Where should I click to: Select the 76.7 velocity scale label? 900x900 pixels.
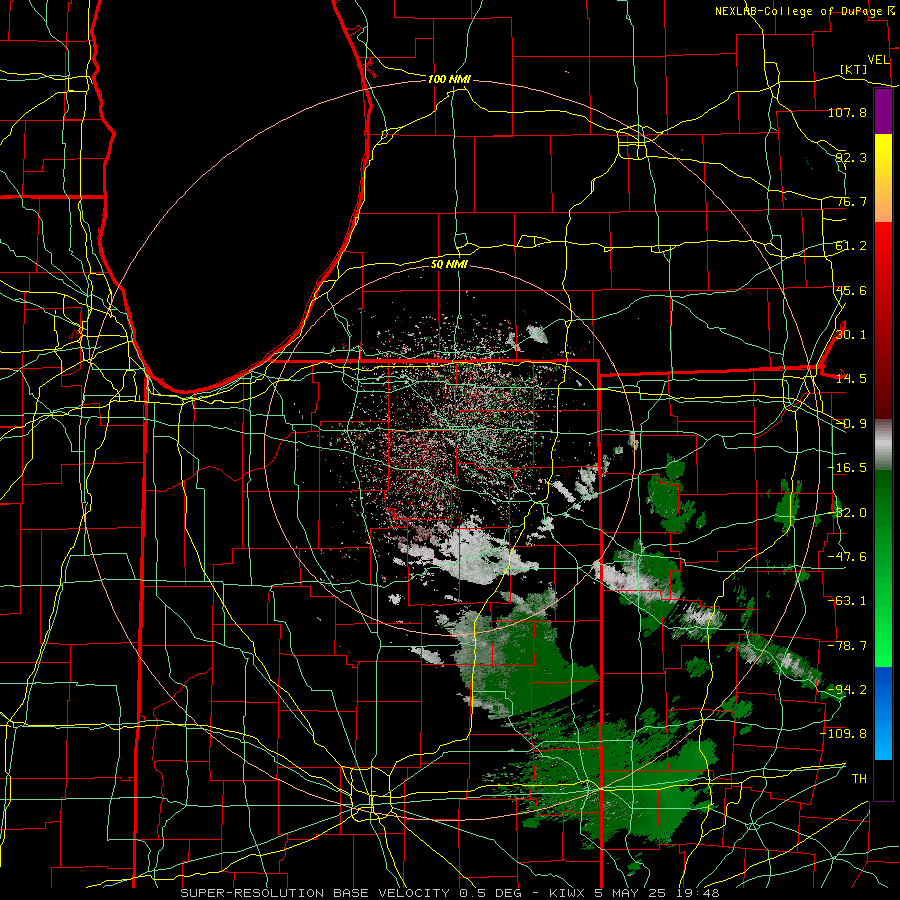coord(851,201)
